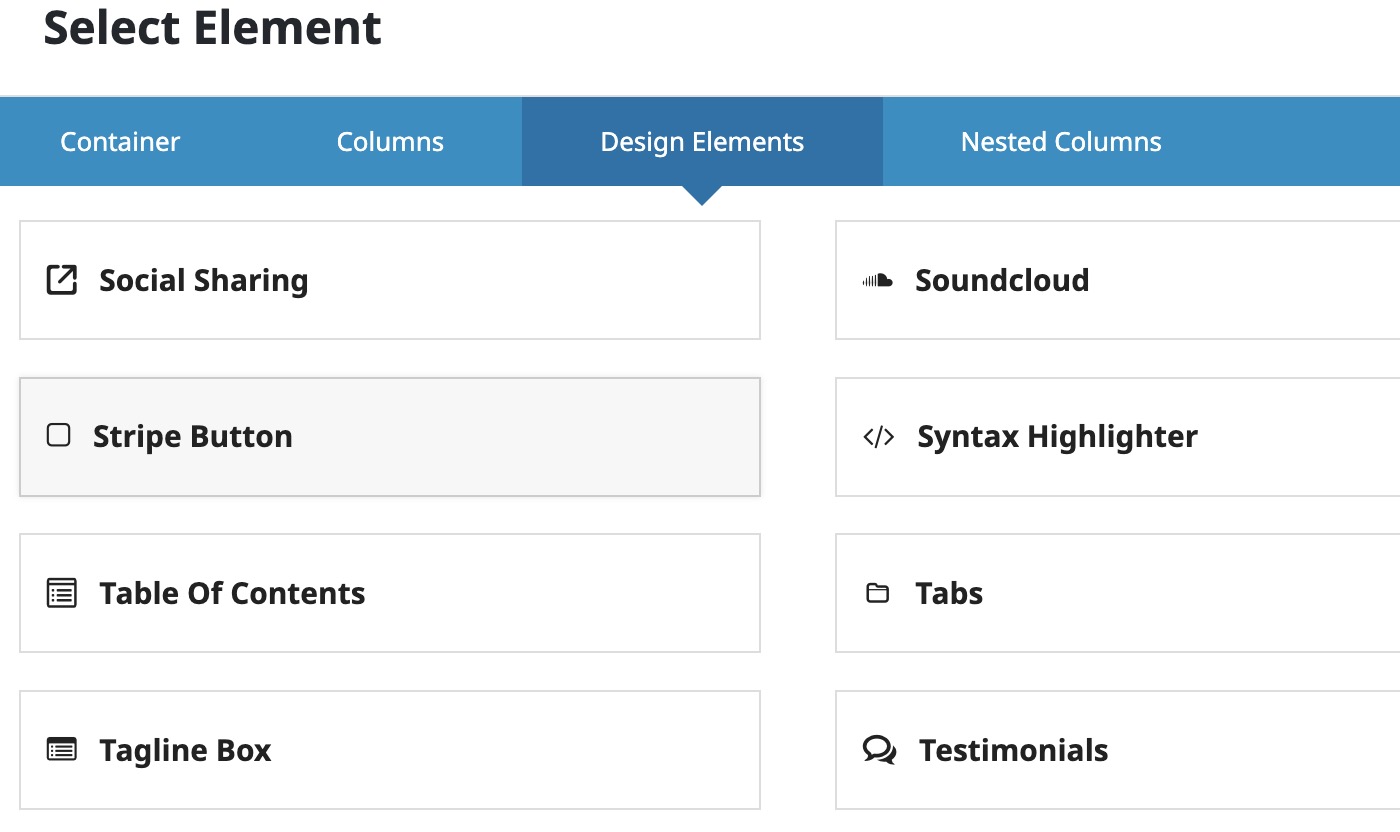Viewport: 1400px width, 832px height.
Task: Open the Columns tab
Action: (x=390, y=142)
